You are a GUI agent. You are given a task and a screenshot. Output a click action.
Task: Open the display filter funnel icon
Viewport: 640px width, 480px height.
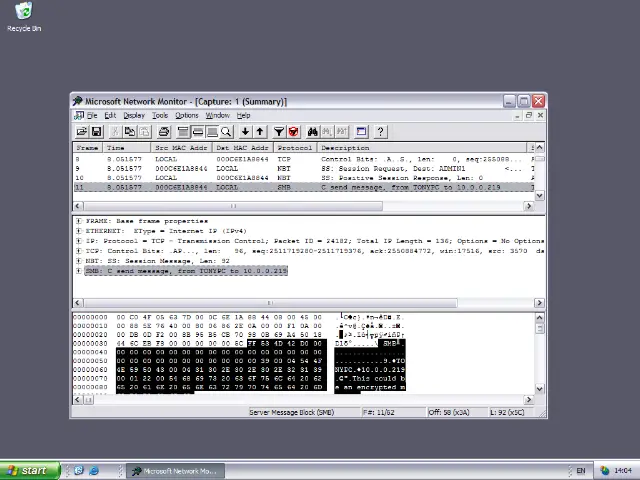pyautogui.click(x=279, y=131)
